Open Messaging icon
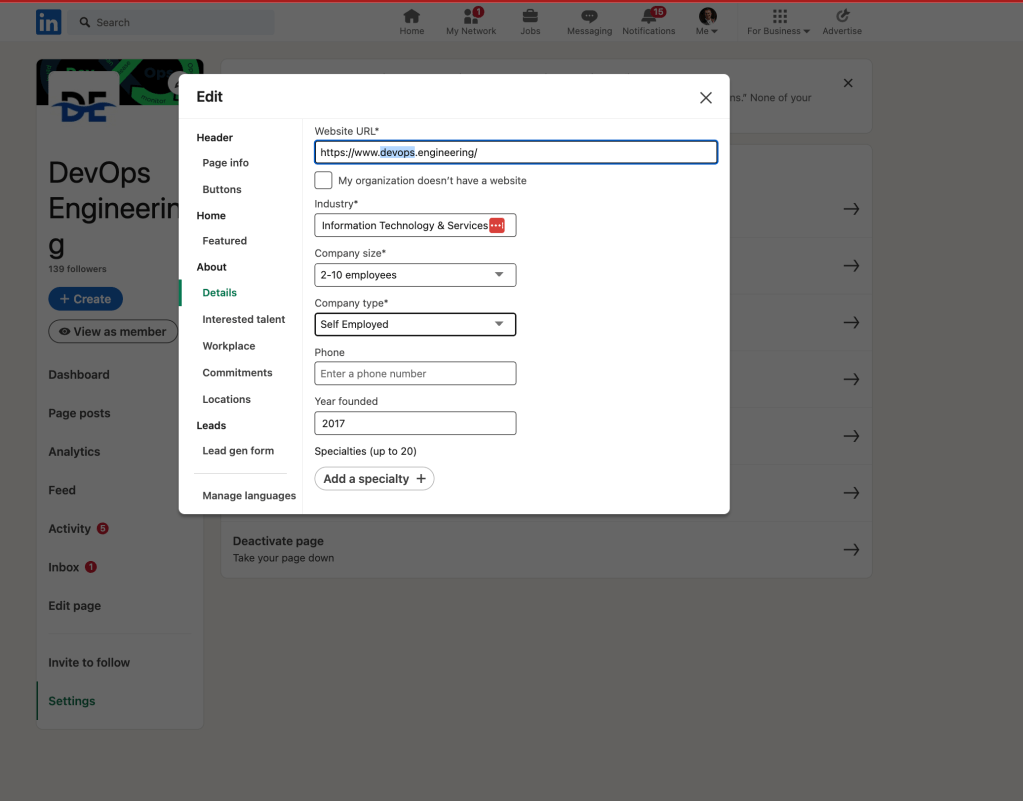Image resolution: width=1023 pixels, height=801 pixels. click(x=589, y=22)
